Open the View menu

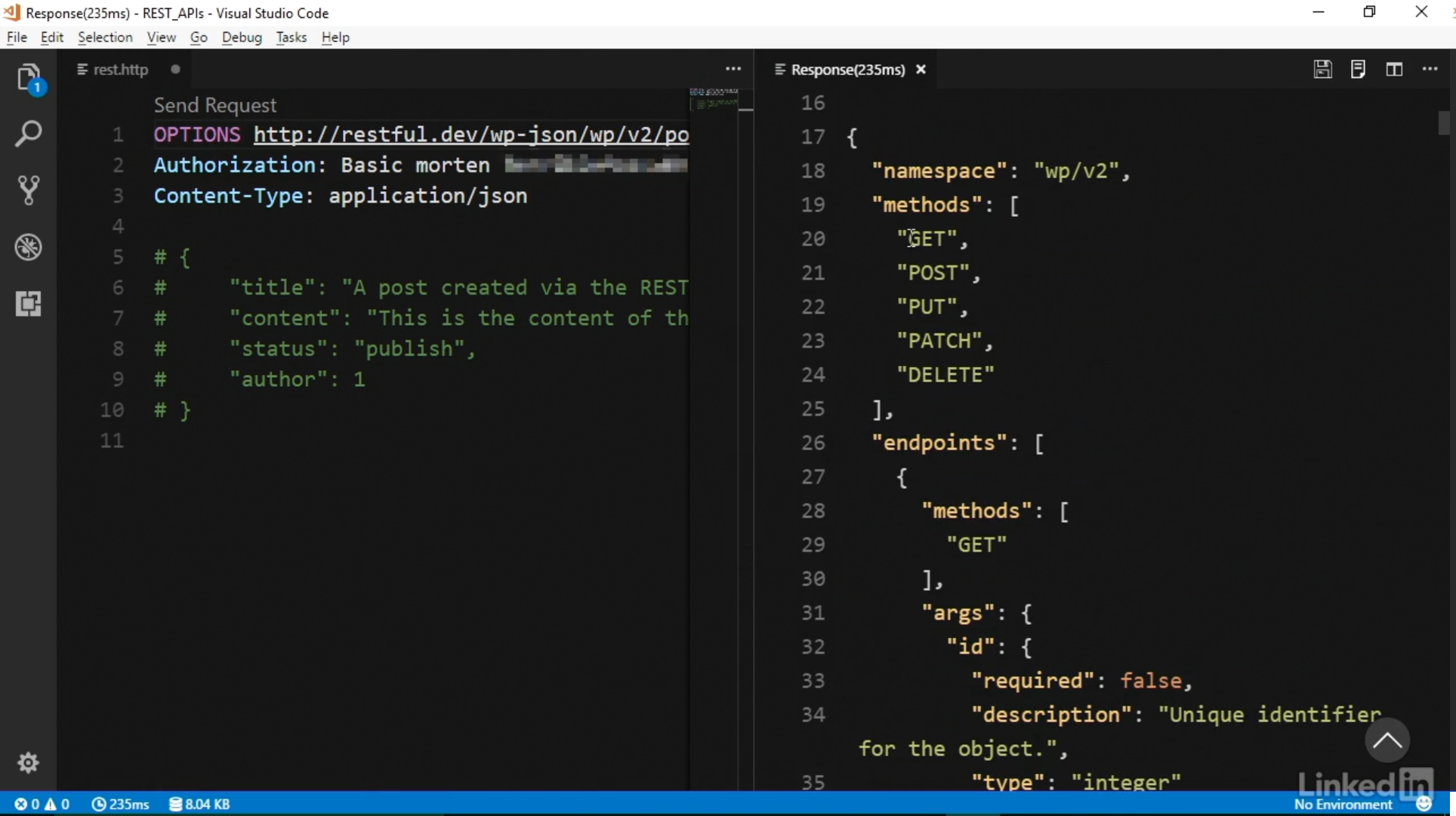tap(161, 38)
